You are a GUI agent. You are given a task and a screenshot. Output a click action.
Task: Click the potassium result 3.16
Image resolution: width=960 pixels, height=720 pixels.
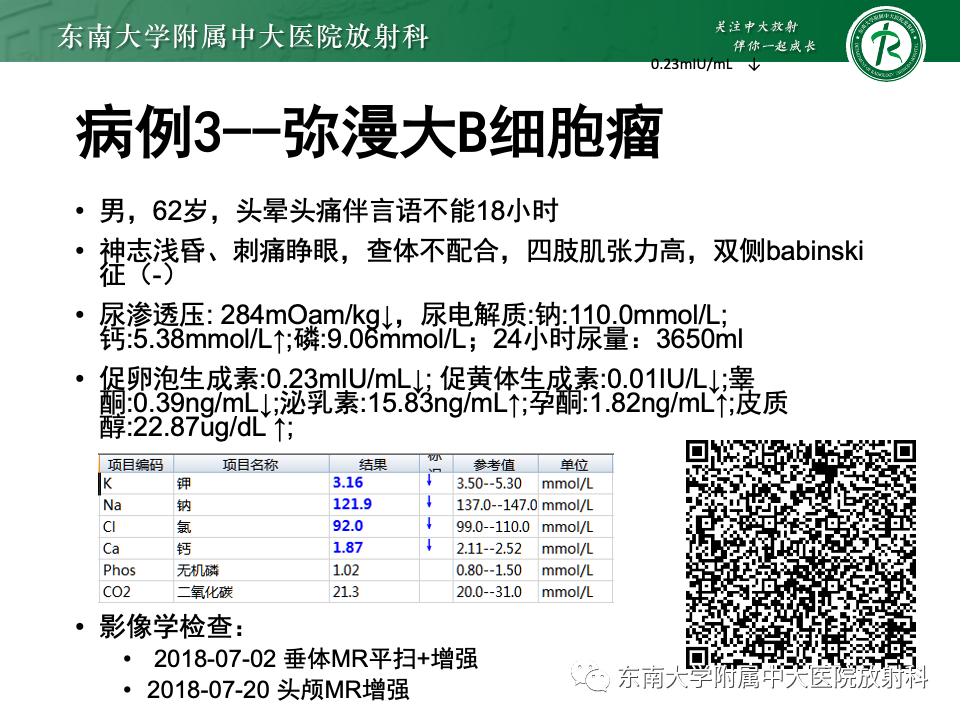(x=348, y=482)
